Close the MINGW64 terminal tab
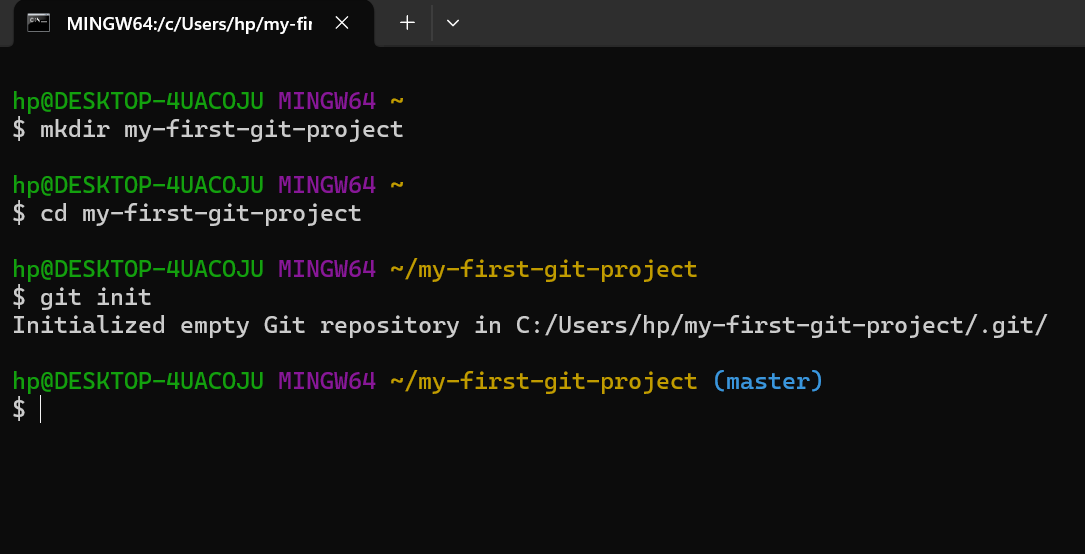The height and width of the screenshot is (554, 1085). tap(343, 23)
